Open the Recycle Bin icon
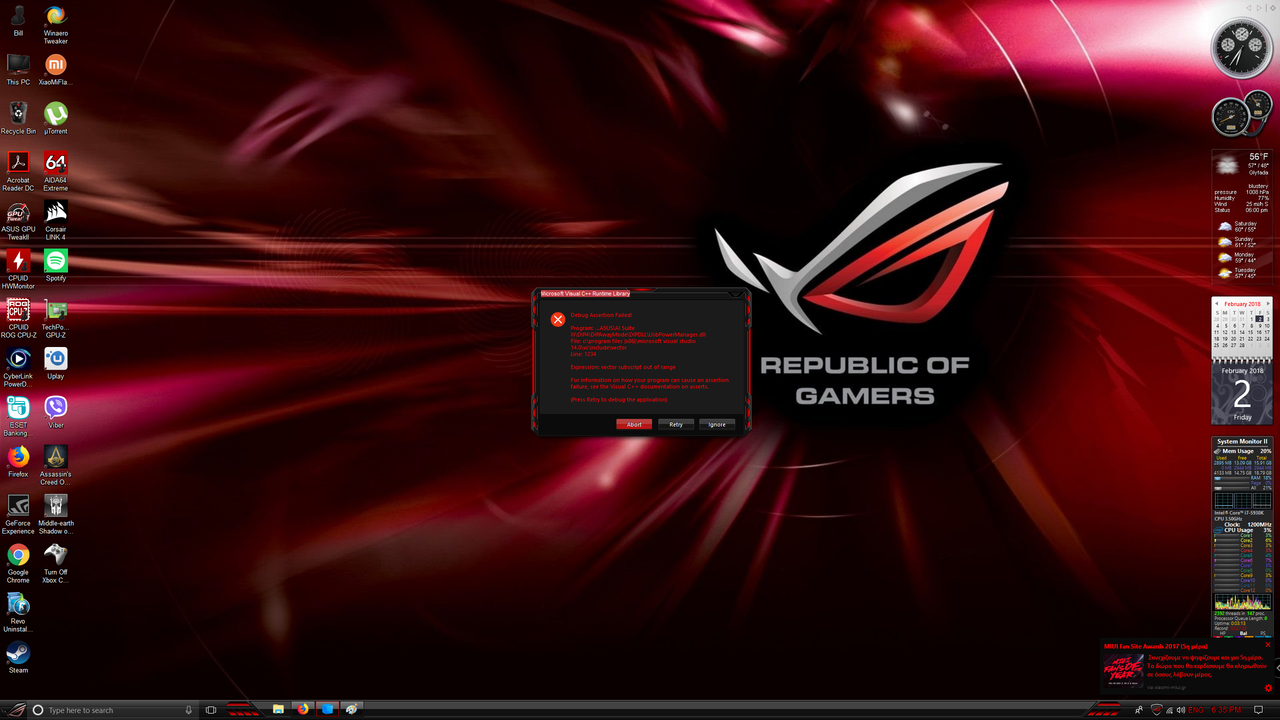This screenshot has height=720, width=1280. tap(18, 118)
